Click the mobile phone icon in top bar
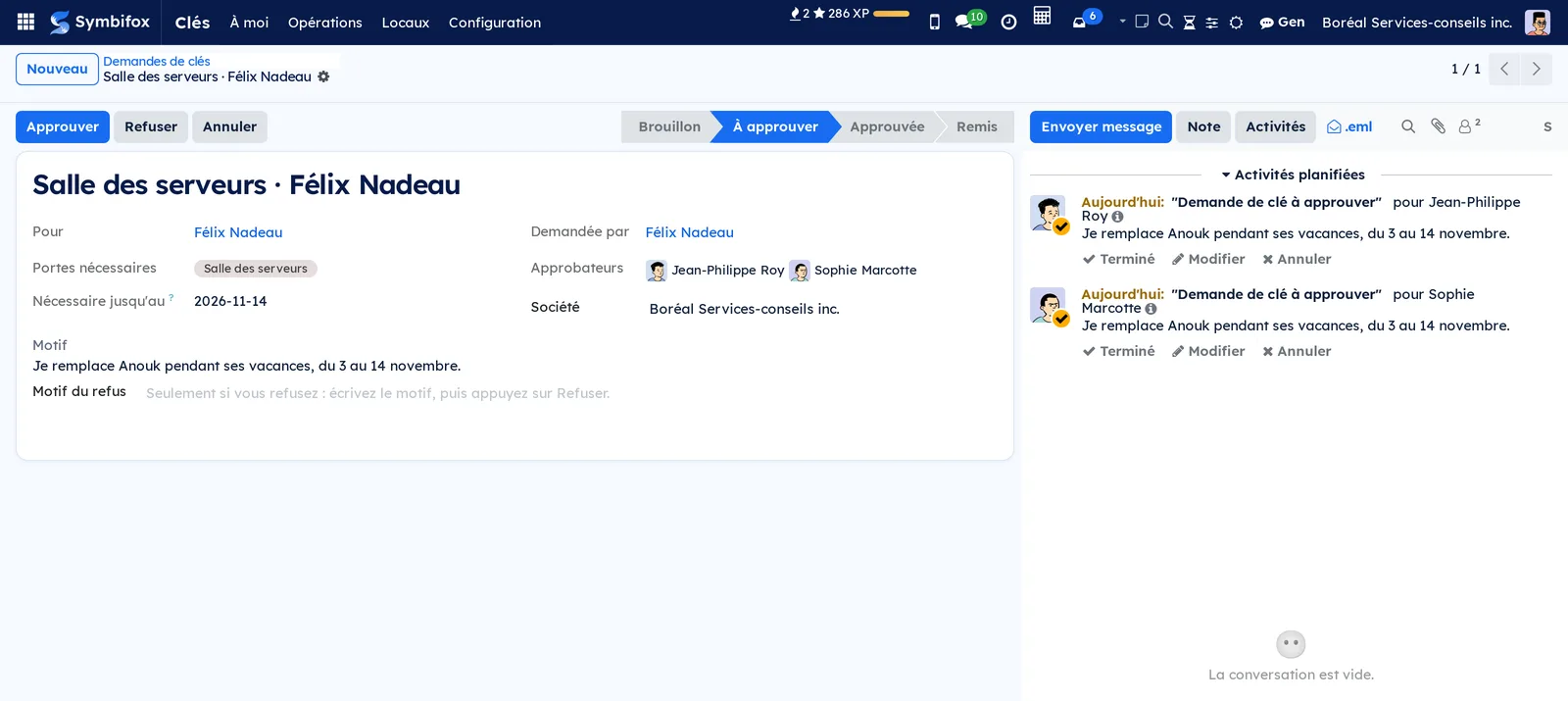 (934, 23)
